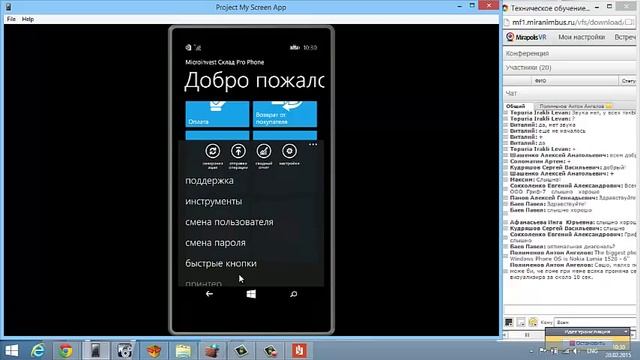Click the MirapolisVR logo
Image resolution: width=640 pixels, height=360 pixels.
pyautogui.click(x=527, y=37)
